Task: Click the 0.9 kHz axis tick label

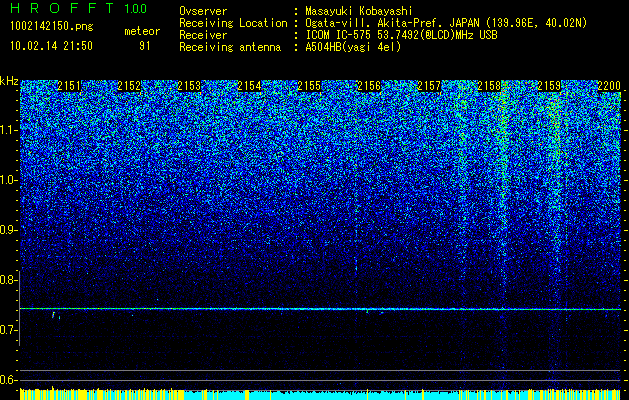Action: coord(9,230)
